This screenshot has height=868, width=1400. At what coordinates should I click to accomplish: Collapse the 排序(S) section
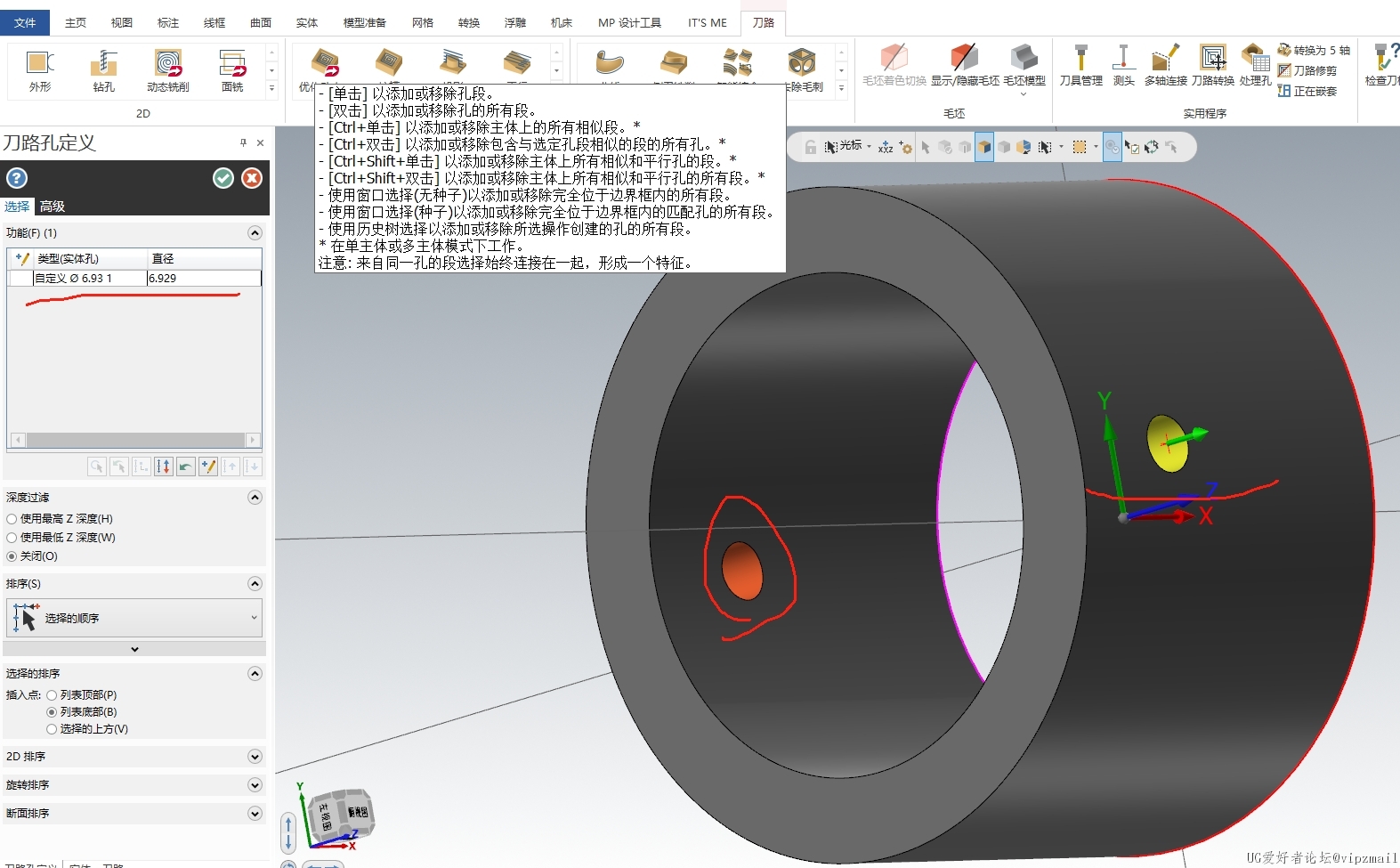(255, 584)
